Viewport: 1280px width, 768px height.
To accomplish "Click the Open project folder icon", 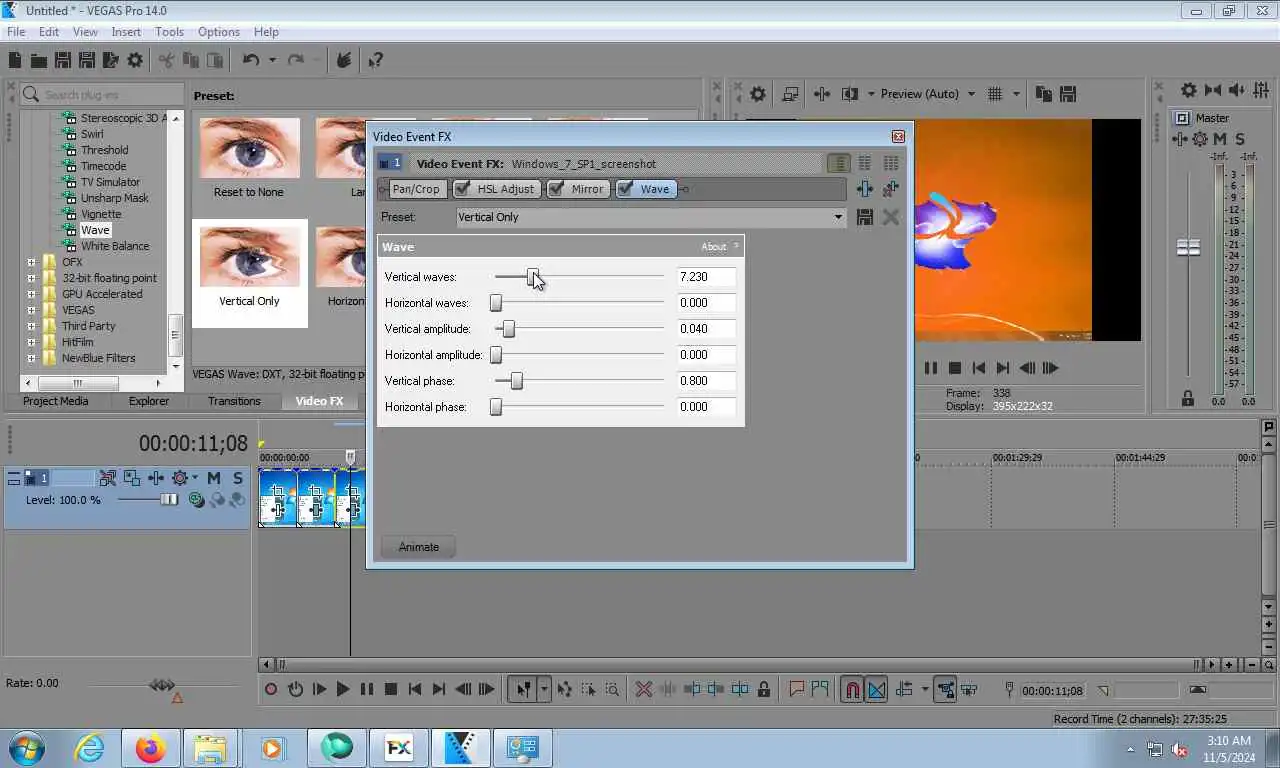I will (x=38, y=60).
